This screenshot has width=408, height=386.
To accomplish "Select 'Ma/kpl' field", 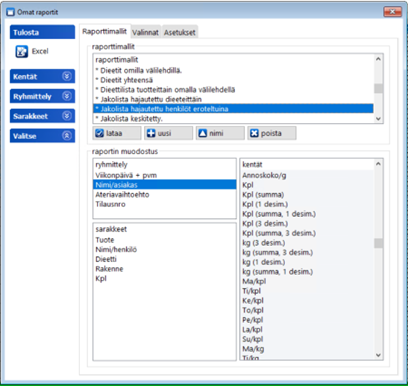I will (x=307, y=281).
